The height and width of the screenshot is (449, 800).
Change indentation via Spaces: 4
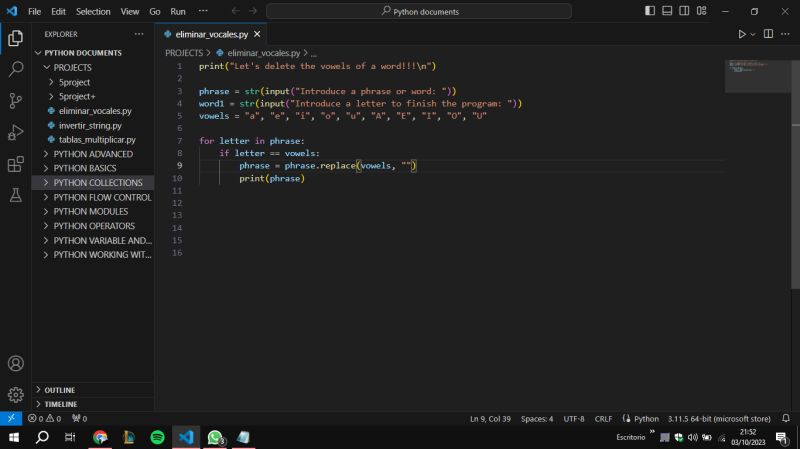click(x=537, y=419)
